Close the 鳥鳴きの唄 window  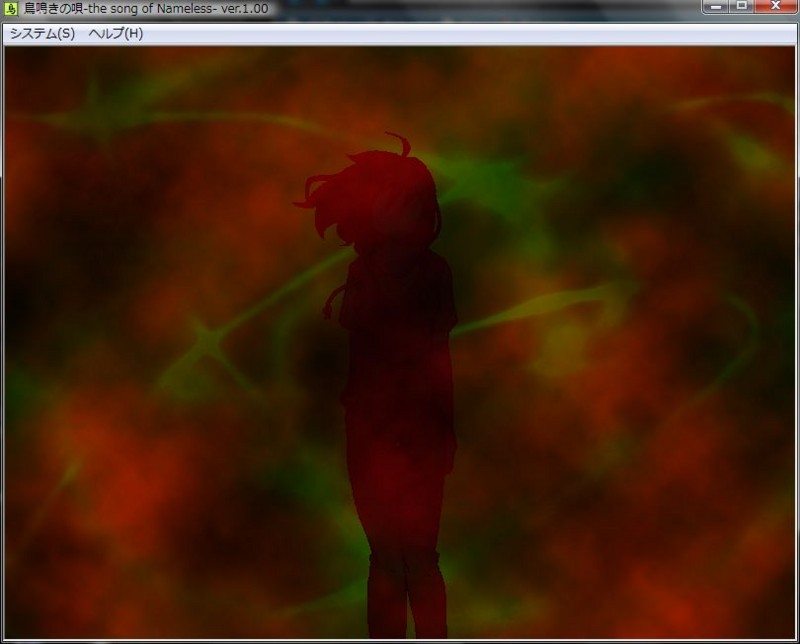pos(776,7)
